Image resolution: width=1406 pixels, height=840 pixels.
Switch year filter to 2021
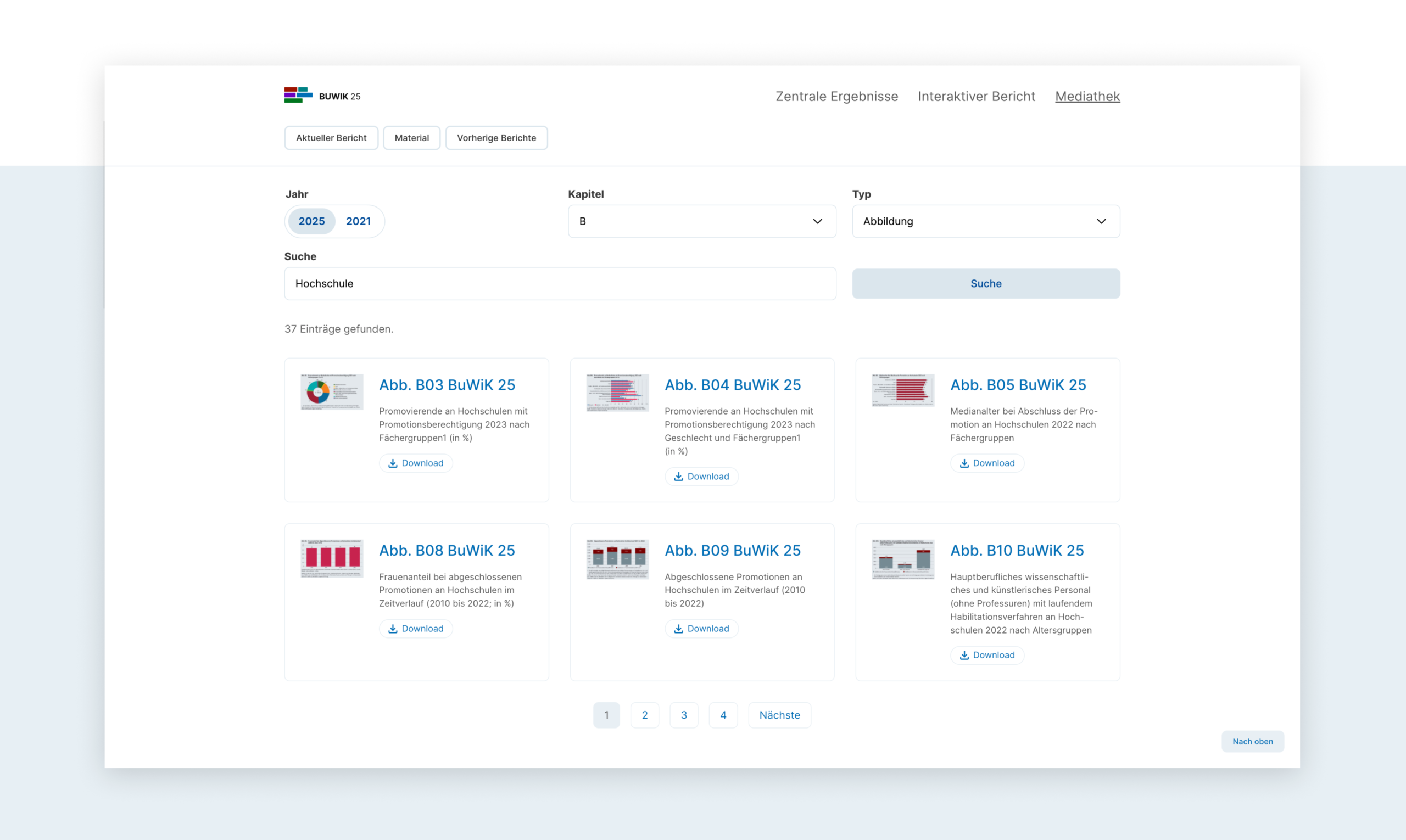359,221
